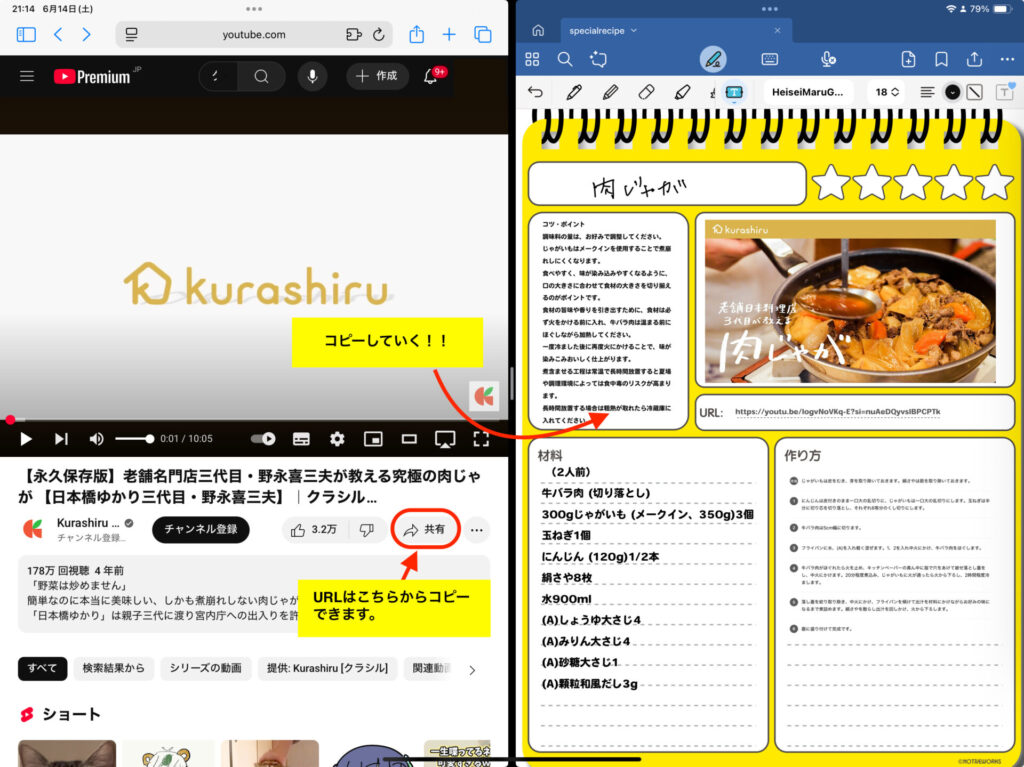Click the YouTube search magnifier button

(261, 76)
